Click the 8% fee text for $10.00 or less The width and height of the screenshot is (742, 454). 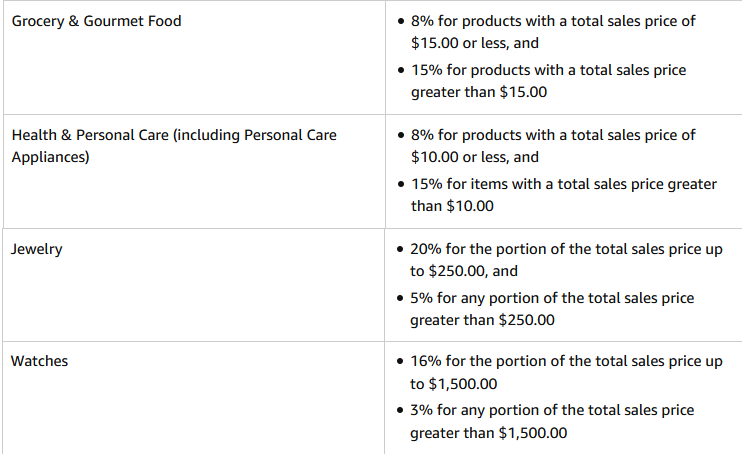pos(553,146)
